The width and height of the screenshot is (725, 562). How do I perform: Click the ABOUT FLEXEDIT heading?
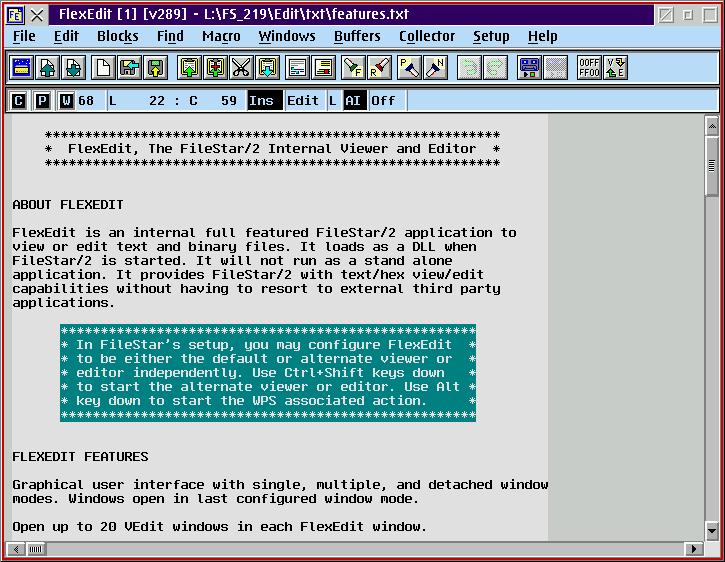pyautogui.click(x=68, y=204)
